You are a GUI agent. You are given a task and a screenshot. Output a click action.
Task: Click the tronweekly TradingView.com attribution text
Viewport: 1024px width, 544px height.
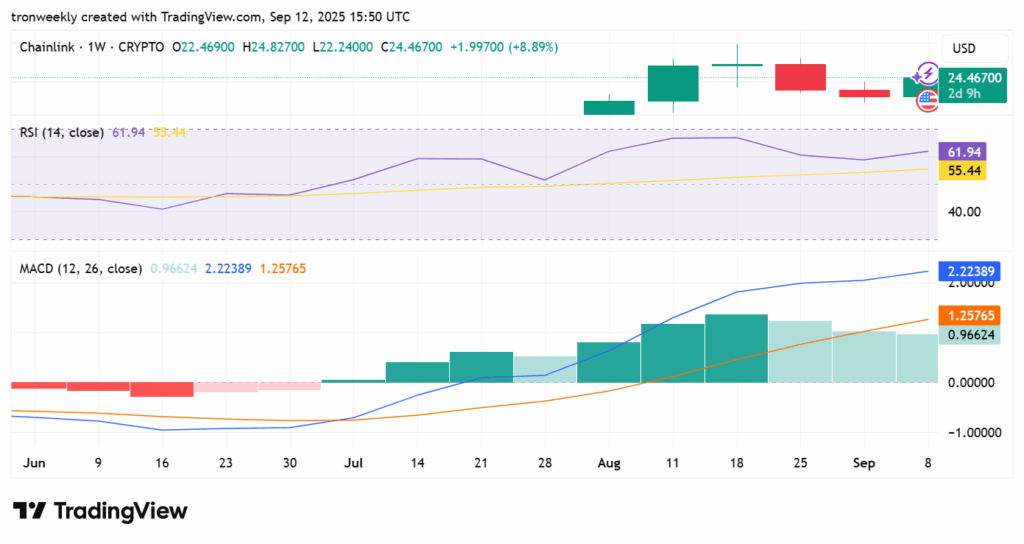[x=210, y=16]
